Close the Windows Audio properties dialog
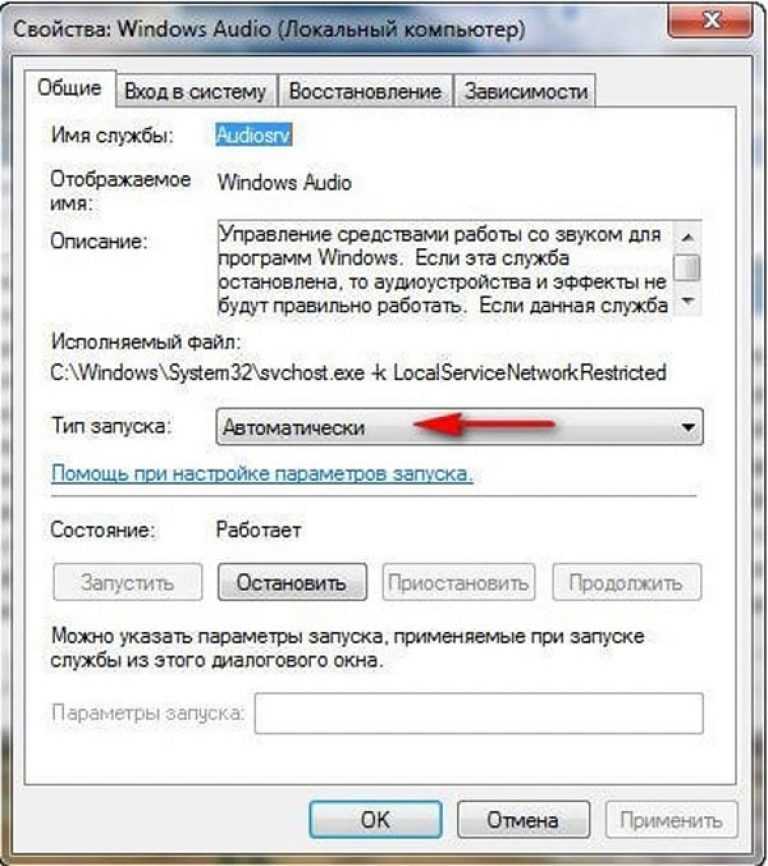 pos(711,20)
